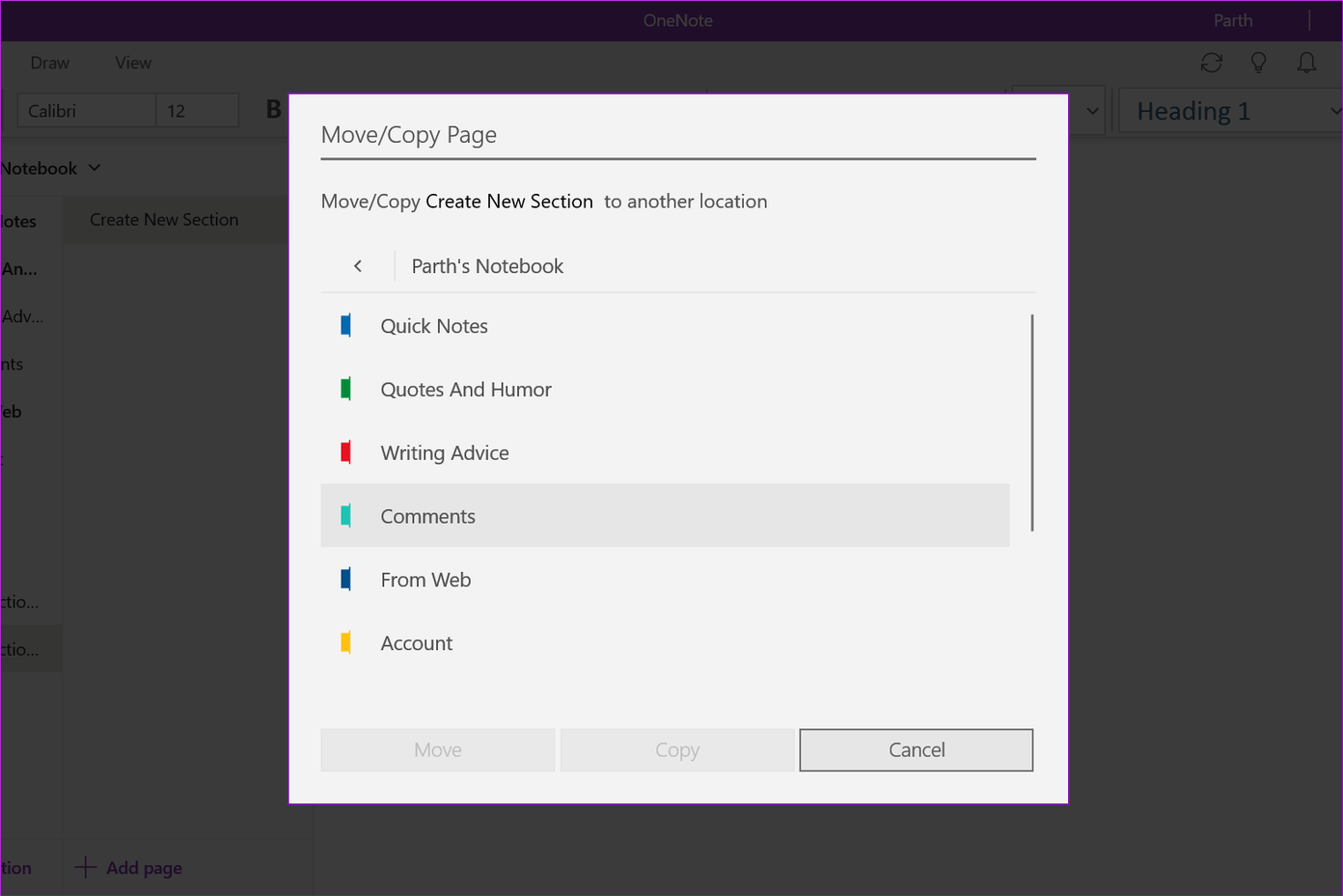The image size is (1343, 896).
Task: Go back using the dialog's left chevron
Action: (358, 266)
